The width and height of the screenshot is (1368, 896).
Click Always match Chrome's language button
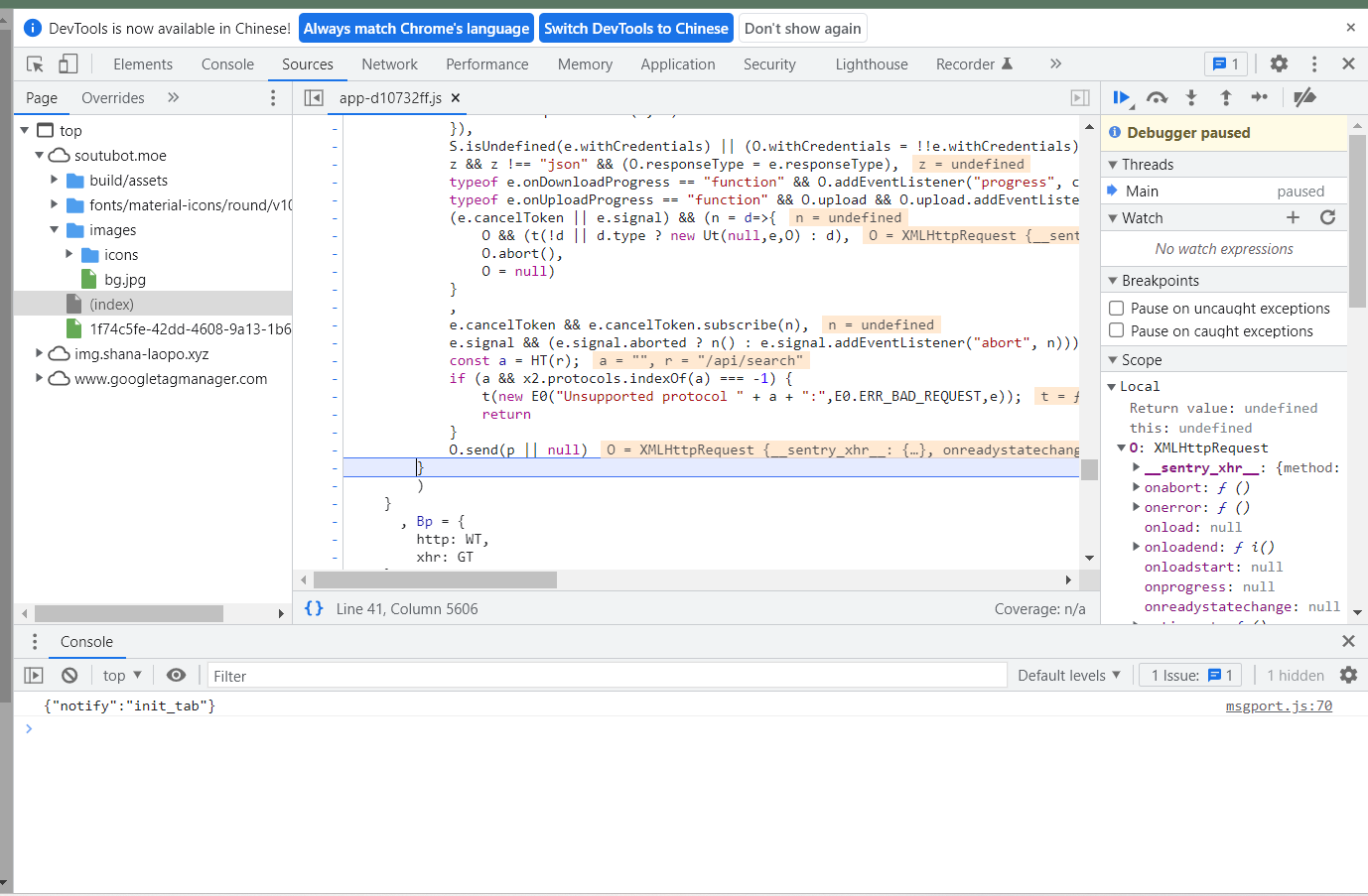point(416,28)
